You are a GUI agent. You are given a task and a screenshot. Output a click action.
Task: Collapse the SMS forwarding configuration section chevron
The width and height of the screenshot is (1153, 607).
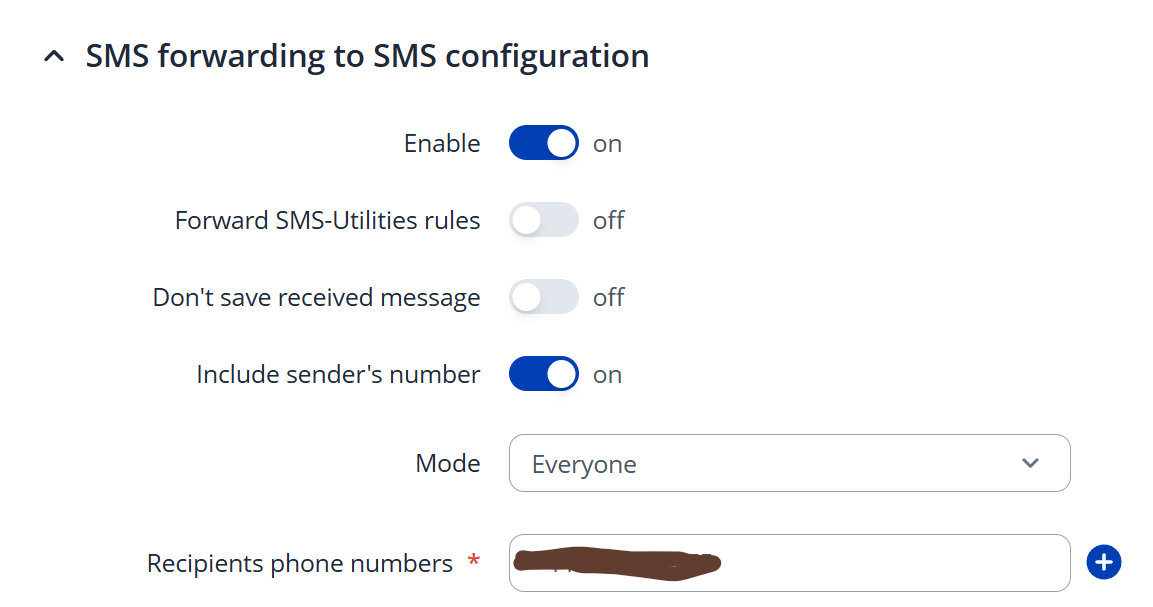[55, 58]
